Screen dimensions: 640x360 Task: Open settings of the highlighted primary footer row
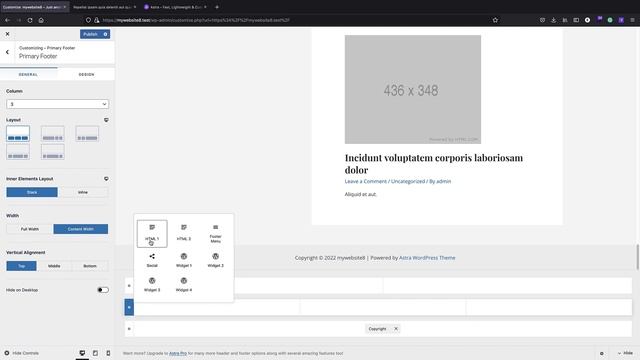[129, 307]
